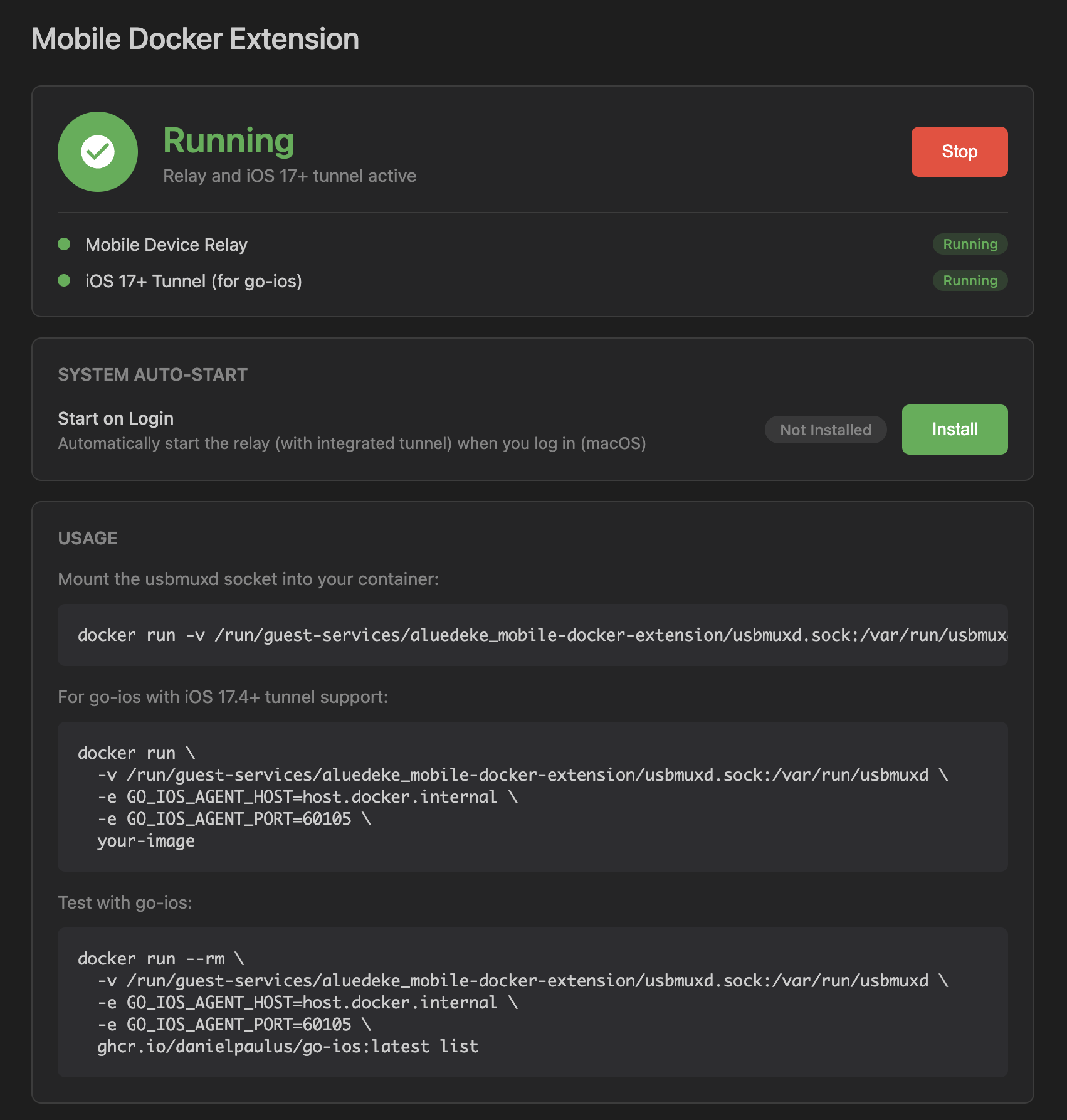Click the USAGE section header

click(x=88, y=538)
